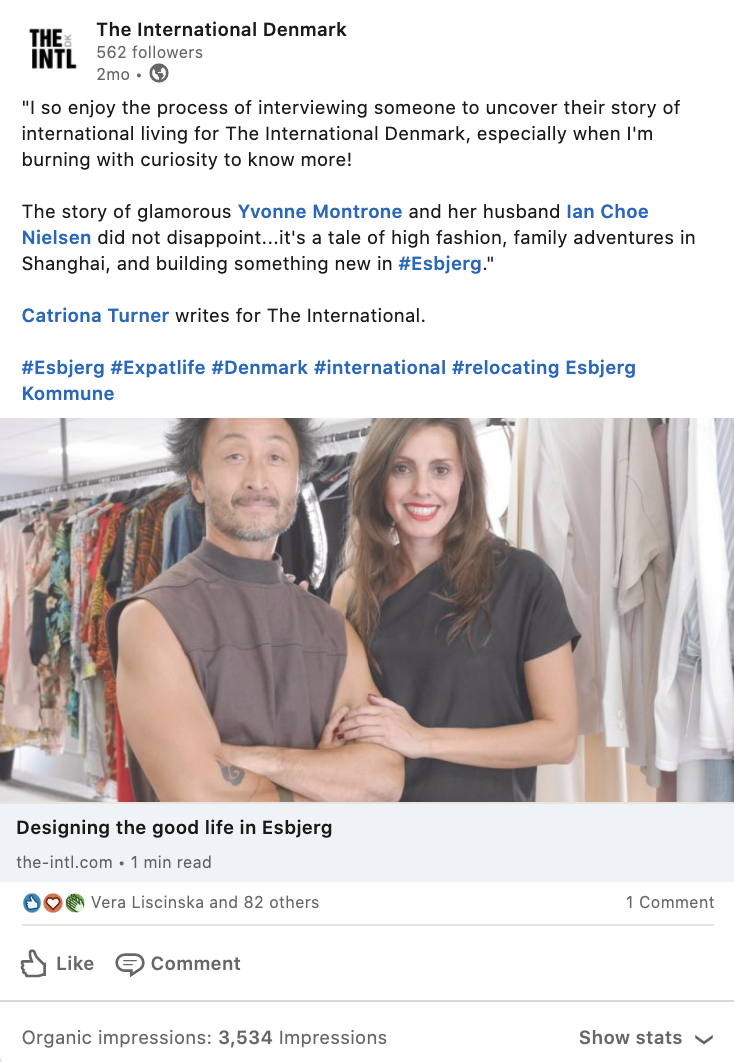Click the speech bubble Comment icon
The image size is (734, 1062).
[x=129, y=964]
